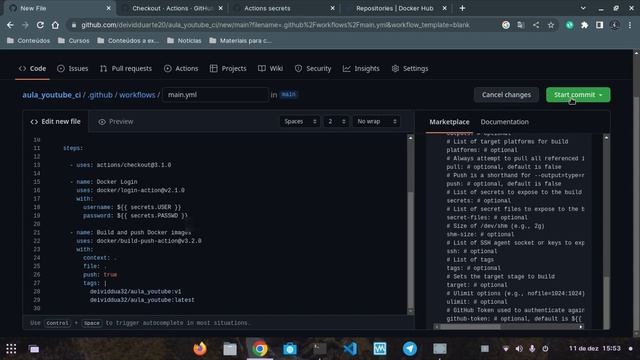The height and width of the screenshot is (360, 640).
Task: Open the Security tab
Action: pos(313,69)
